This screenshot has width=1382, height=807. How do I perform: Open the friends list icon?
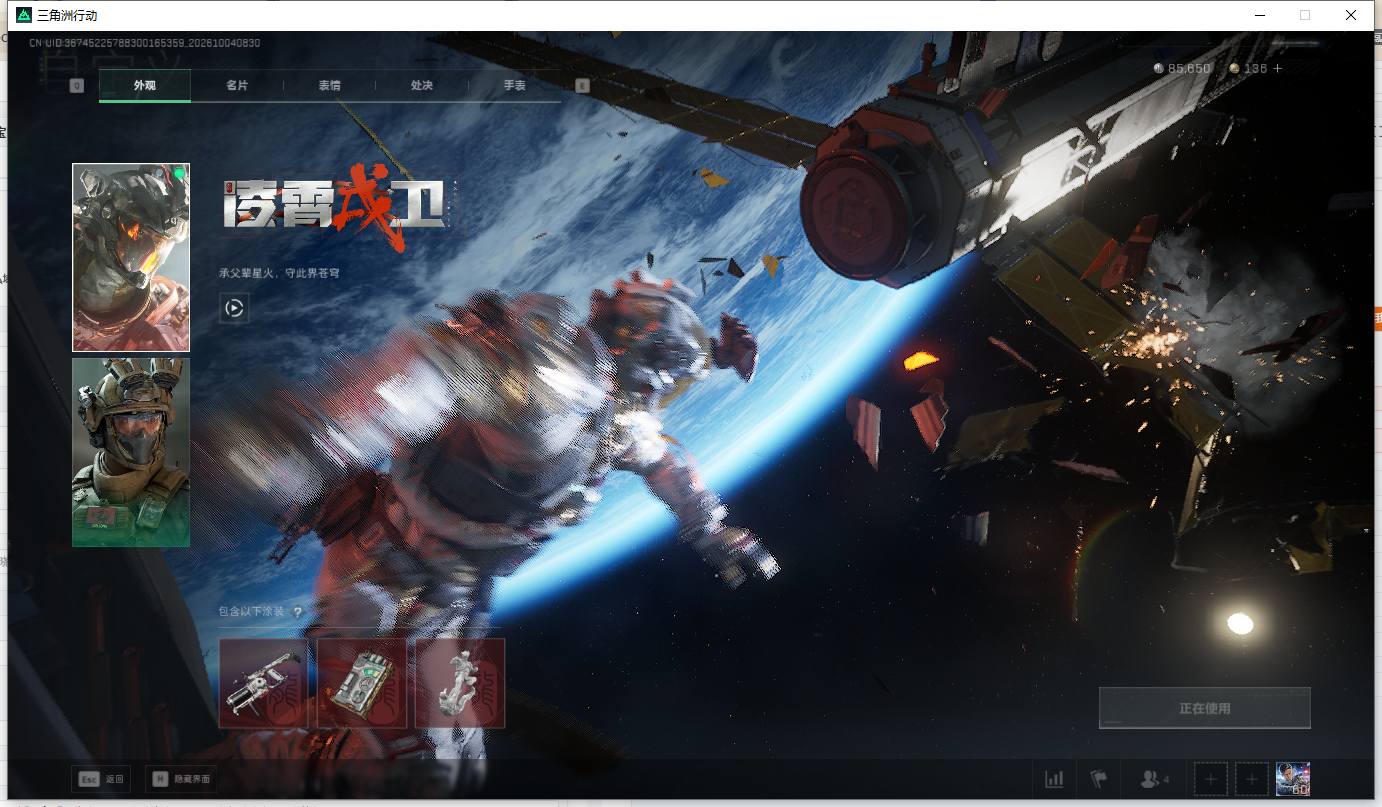click(1154, 779)
